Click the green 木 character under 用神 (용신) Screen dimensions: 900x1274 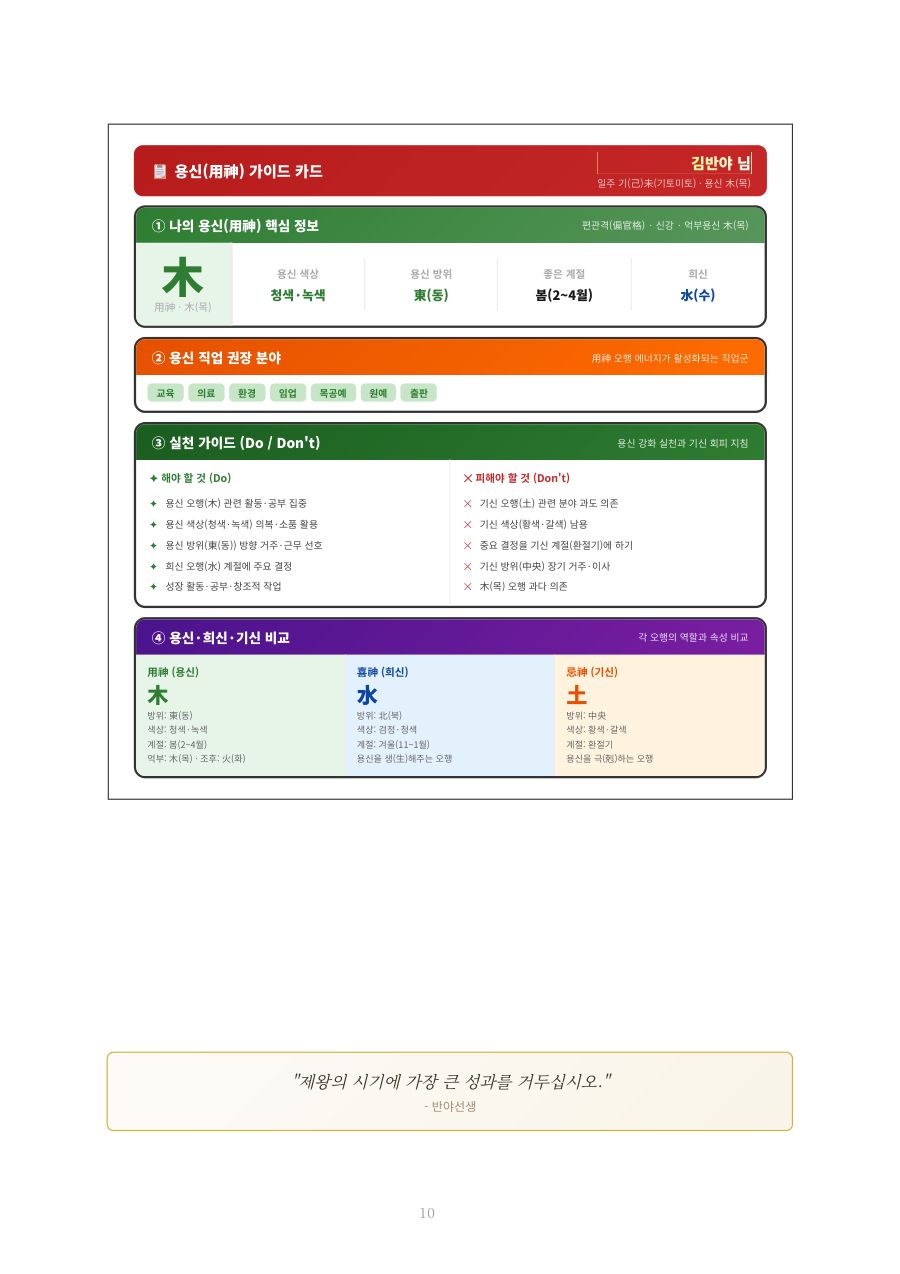(158, 695)
